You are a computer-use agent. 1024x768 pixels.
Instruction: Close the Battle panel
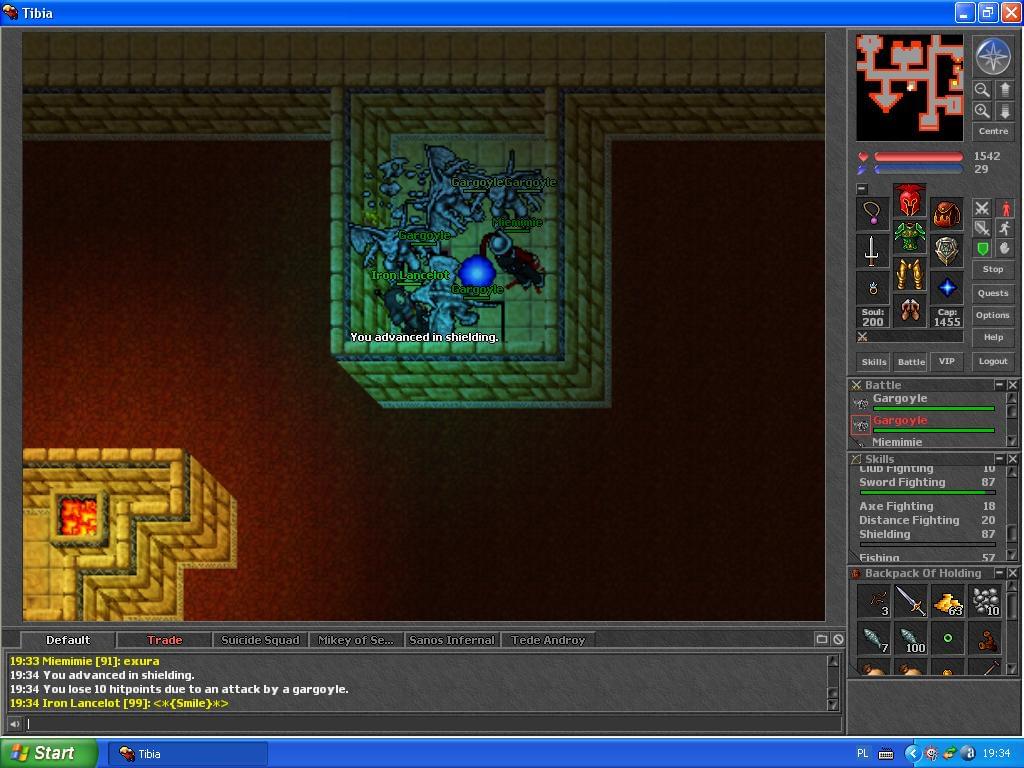click(x=1012, y=385)
